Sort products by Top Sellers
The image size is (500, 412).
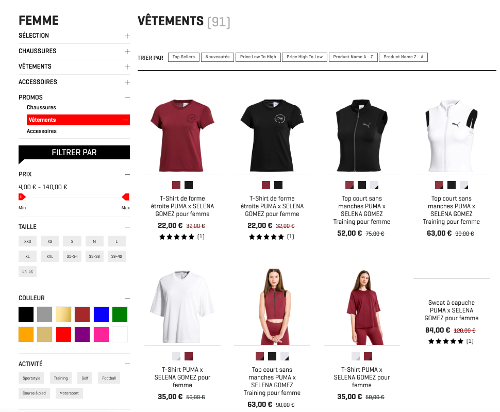(184, 57)
